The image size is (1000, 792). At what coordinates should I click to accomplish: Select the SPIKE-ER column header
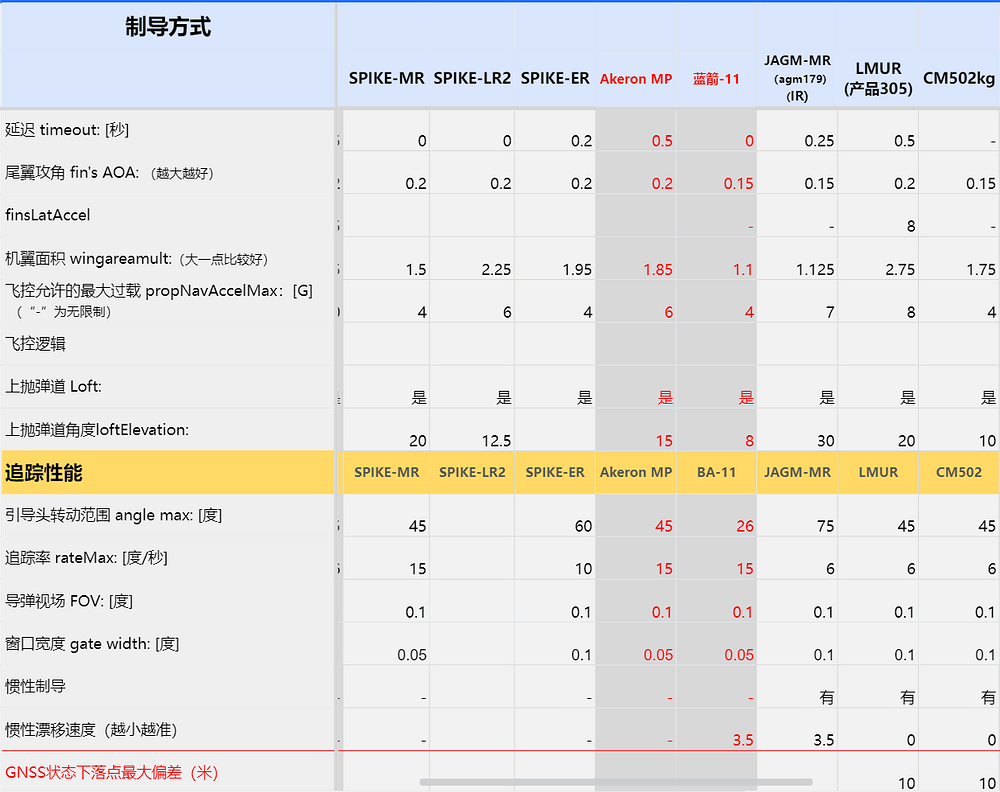point(556,77)
